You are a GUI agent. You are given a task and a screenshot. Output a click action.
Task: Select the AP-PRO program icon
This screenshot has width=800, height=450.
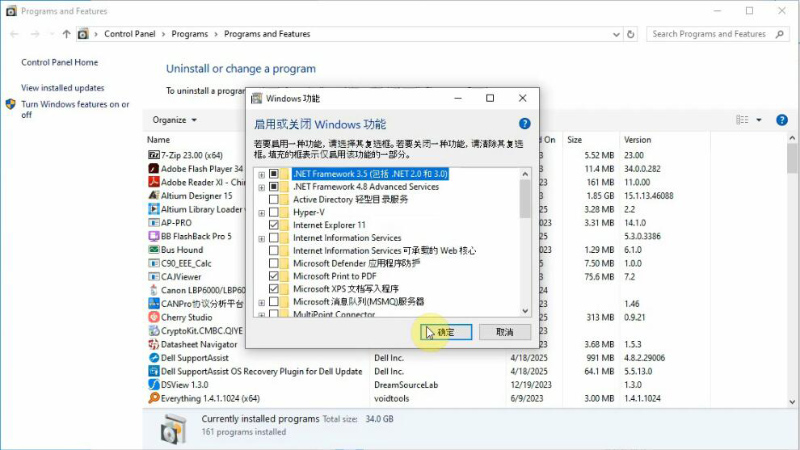pyautogui.click(x=154, y=222)
